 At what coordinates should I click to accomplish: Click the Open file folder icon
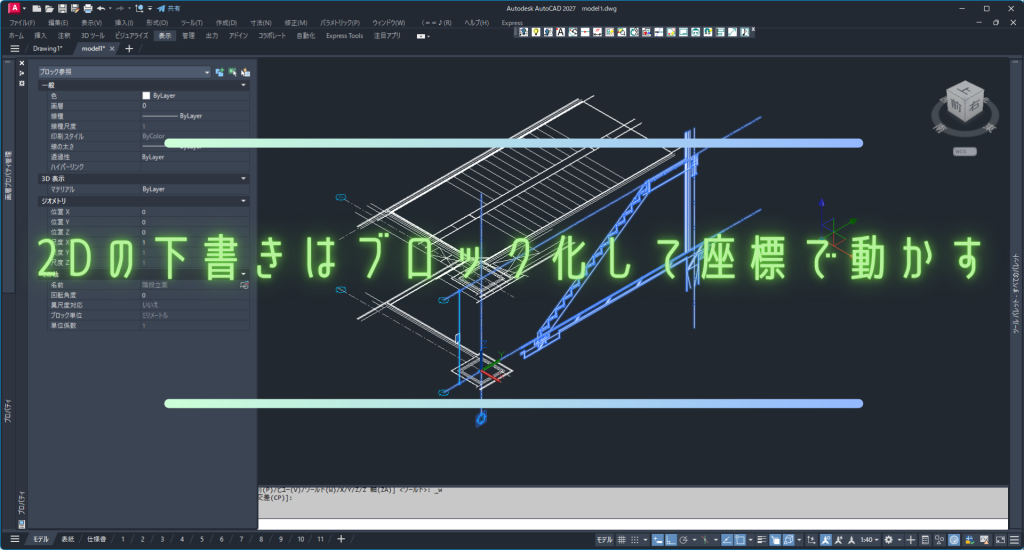49,8
